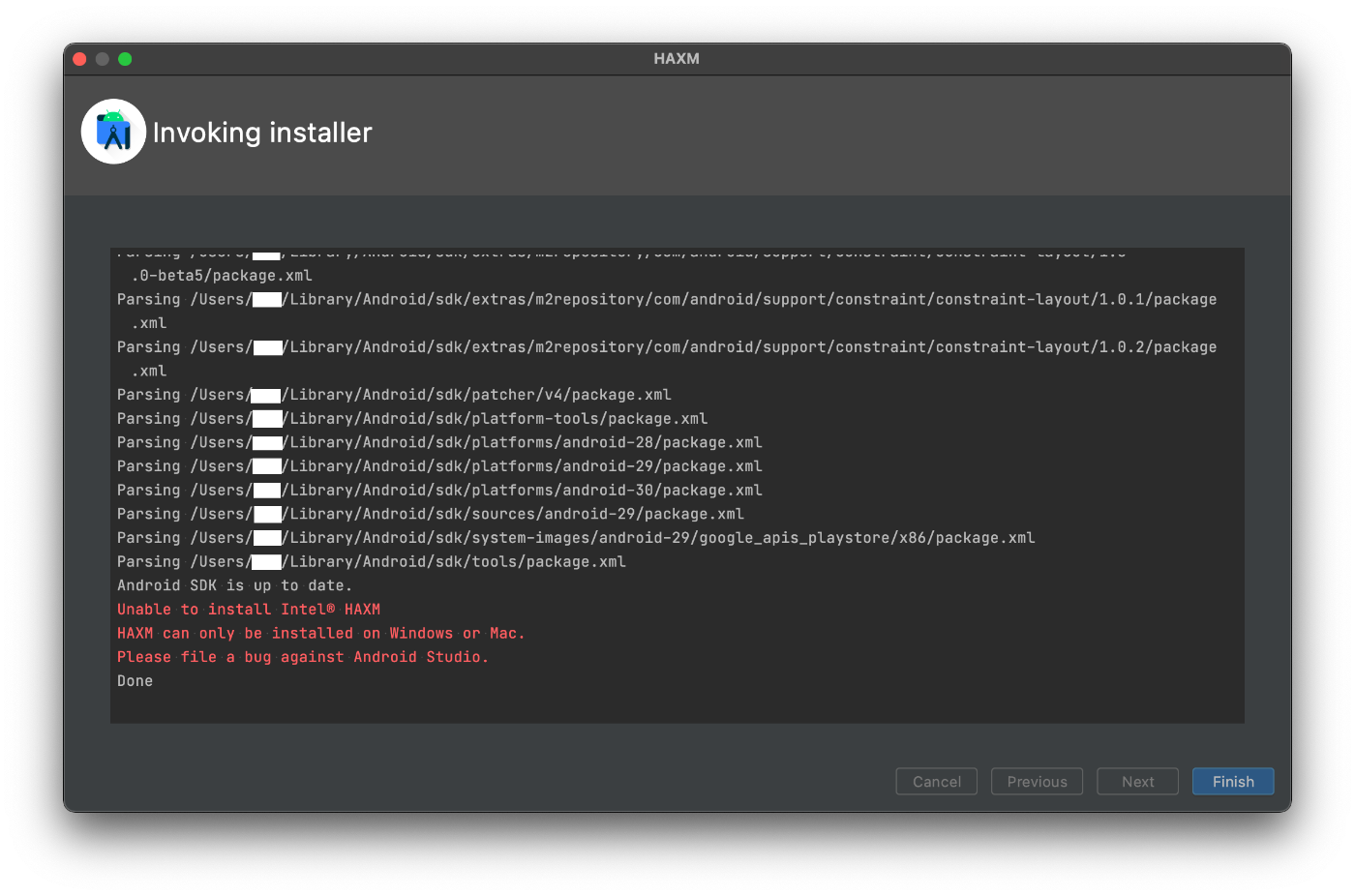Click the 'Invoking installer' heading
The image size is (1355, 896).
(x=262, y=133)
